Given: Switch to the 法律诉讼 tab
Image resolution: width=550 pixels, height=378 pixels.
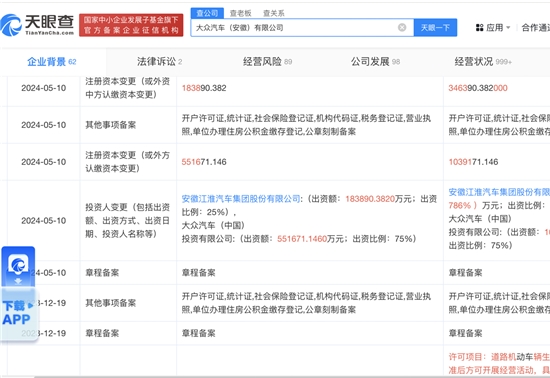Looking at the screenshot, I should pyautogui.click(x=160, y=62).
